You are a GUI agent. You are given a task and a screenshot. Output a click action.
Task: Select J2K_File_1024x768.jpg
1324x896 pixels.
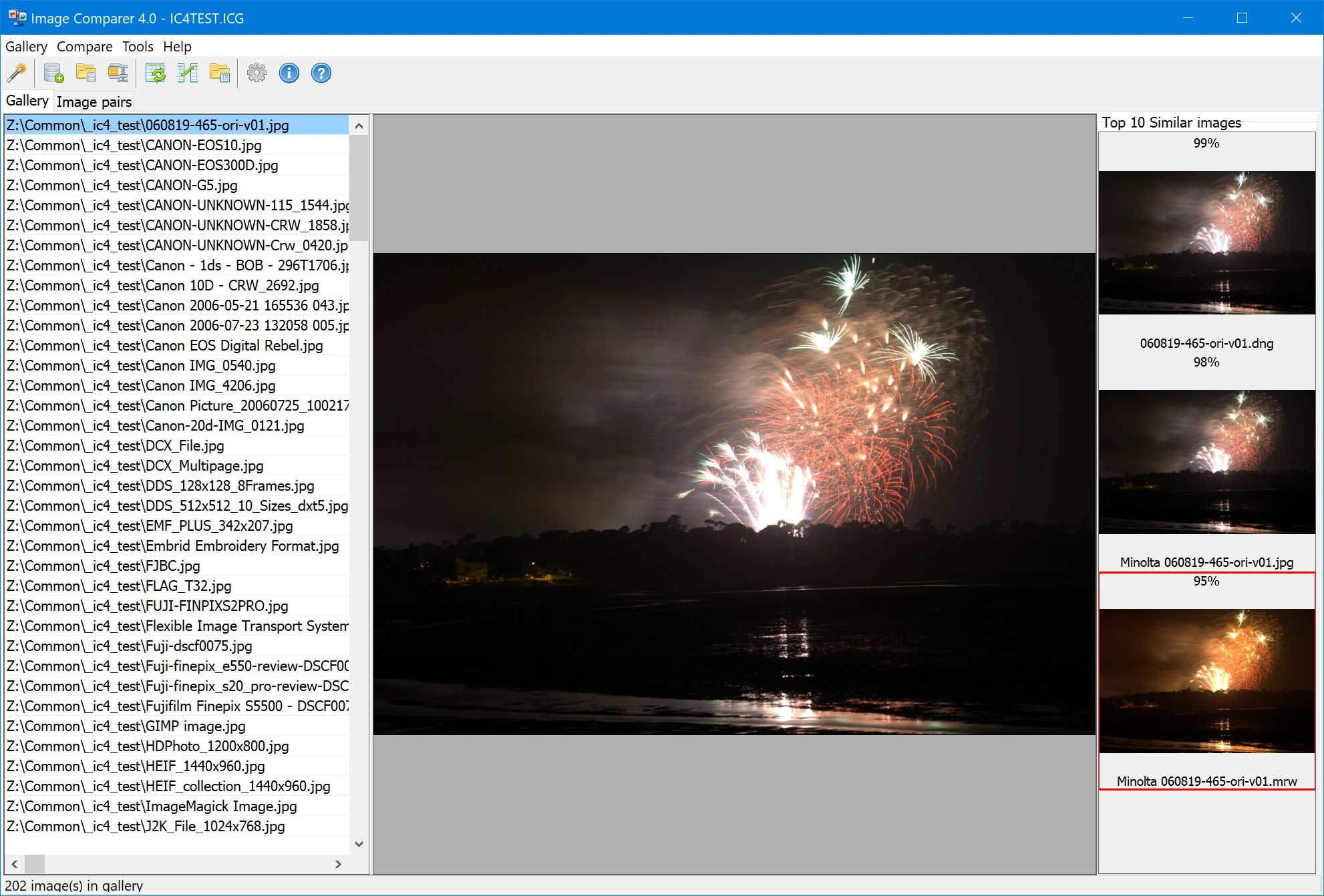(x=176, y=826)
